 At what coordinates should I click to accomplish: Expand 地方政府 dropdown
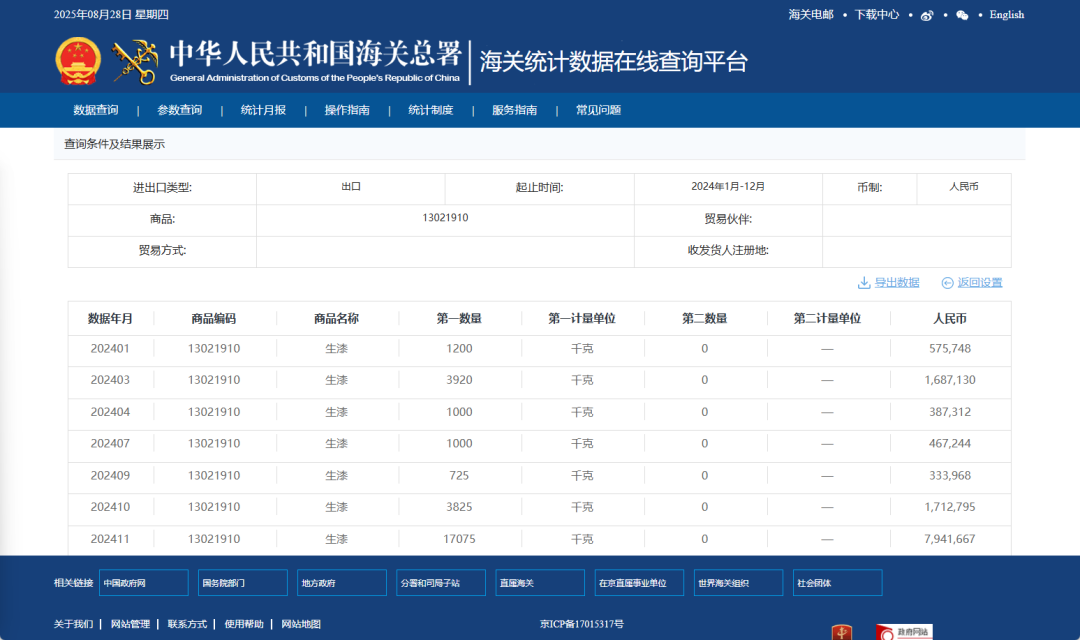click(342, 583)
